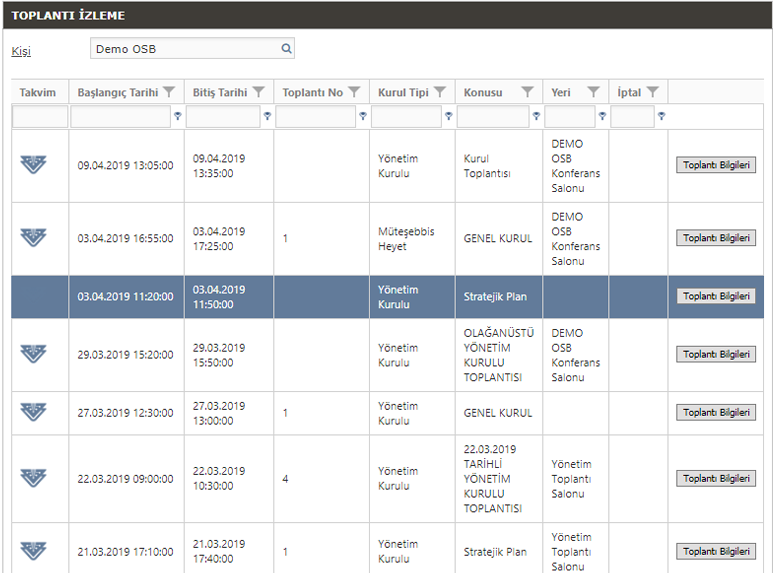The image size is (776, 573).
Task: Click the Kişi link label
Action: coord(21,51)
